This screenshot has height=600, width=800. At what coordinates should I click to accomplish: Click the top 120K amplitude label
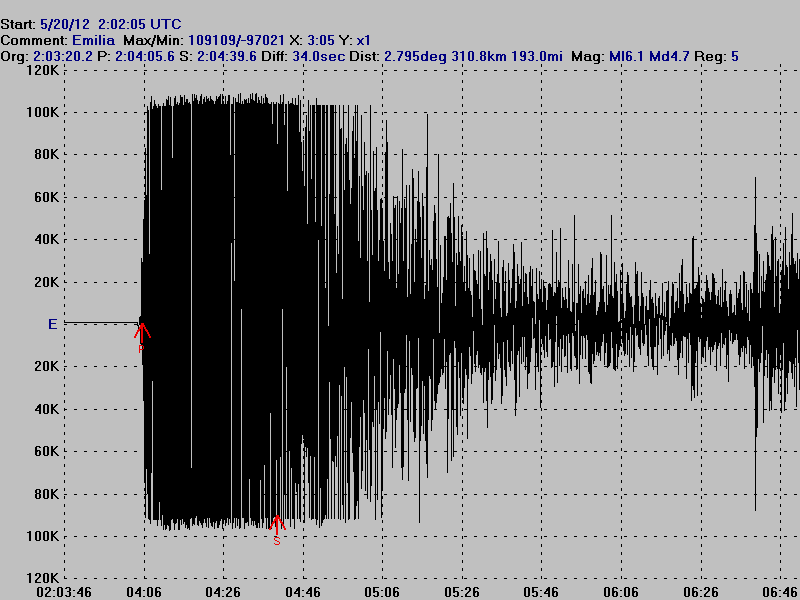(x=42, y=70)
